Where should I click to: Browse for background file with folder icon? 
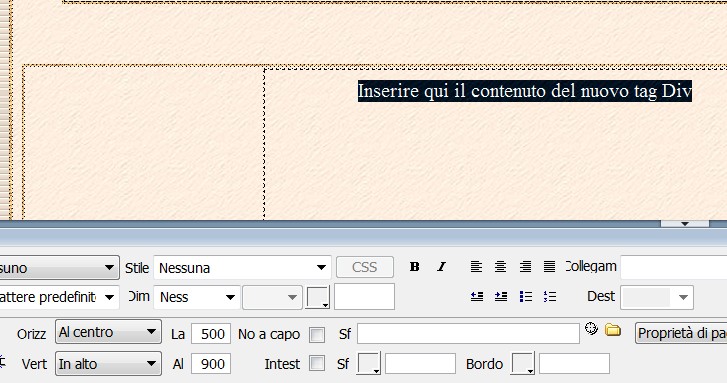[613, 330]
